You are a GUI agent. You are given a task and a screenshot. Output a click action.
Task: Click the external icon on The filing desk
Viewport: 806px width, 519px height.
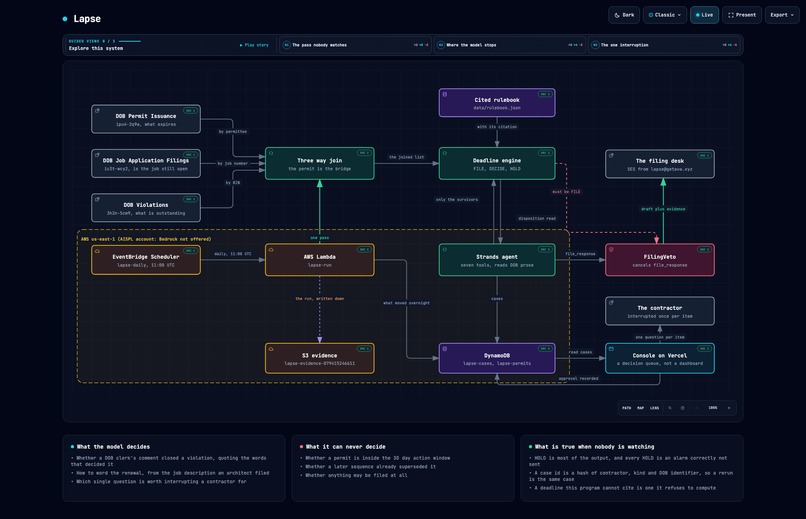pos(611,155)
